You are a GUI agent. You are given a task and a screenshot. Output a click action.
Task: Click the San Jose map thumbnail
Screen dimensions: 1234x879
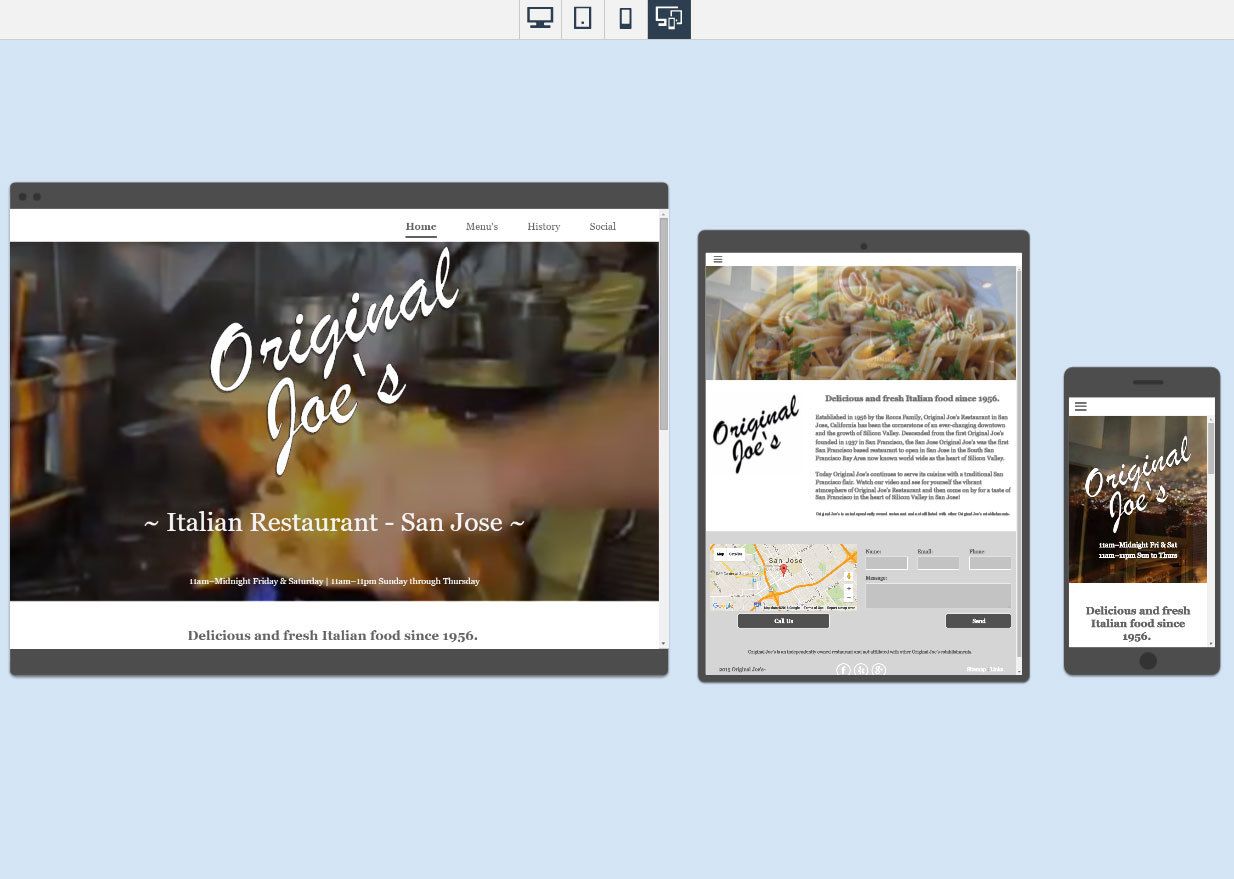[783, 577]
